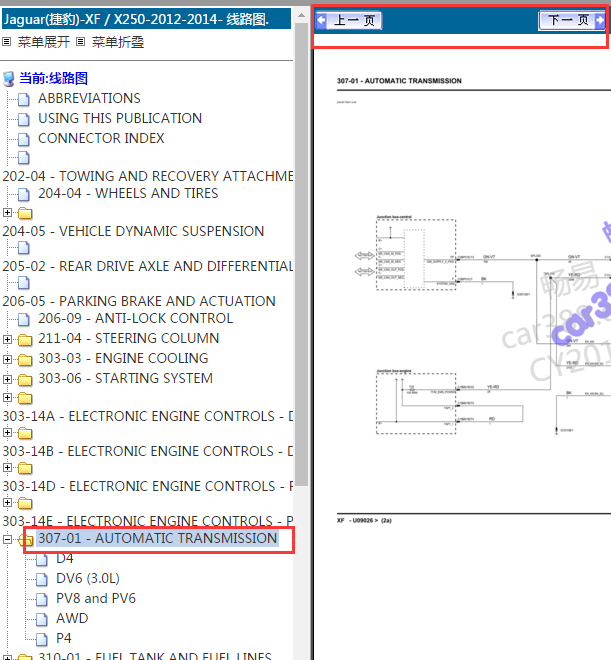
Task: Click the computer icon beside 当前:线路图
Action: [8, 79]
